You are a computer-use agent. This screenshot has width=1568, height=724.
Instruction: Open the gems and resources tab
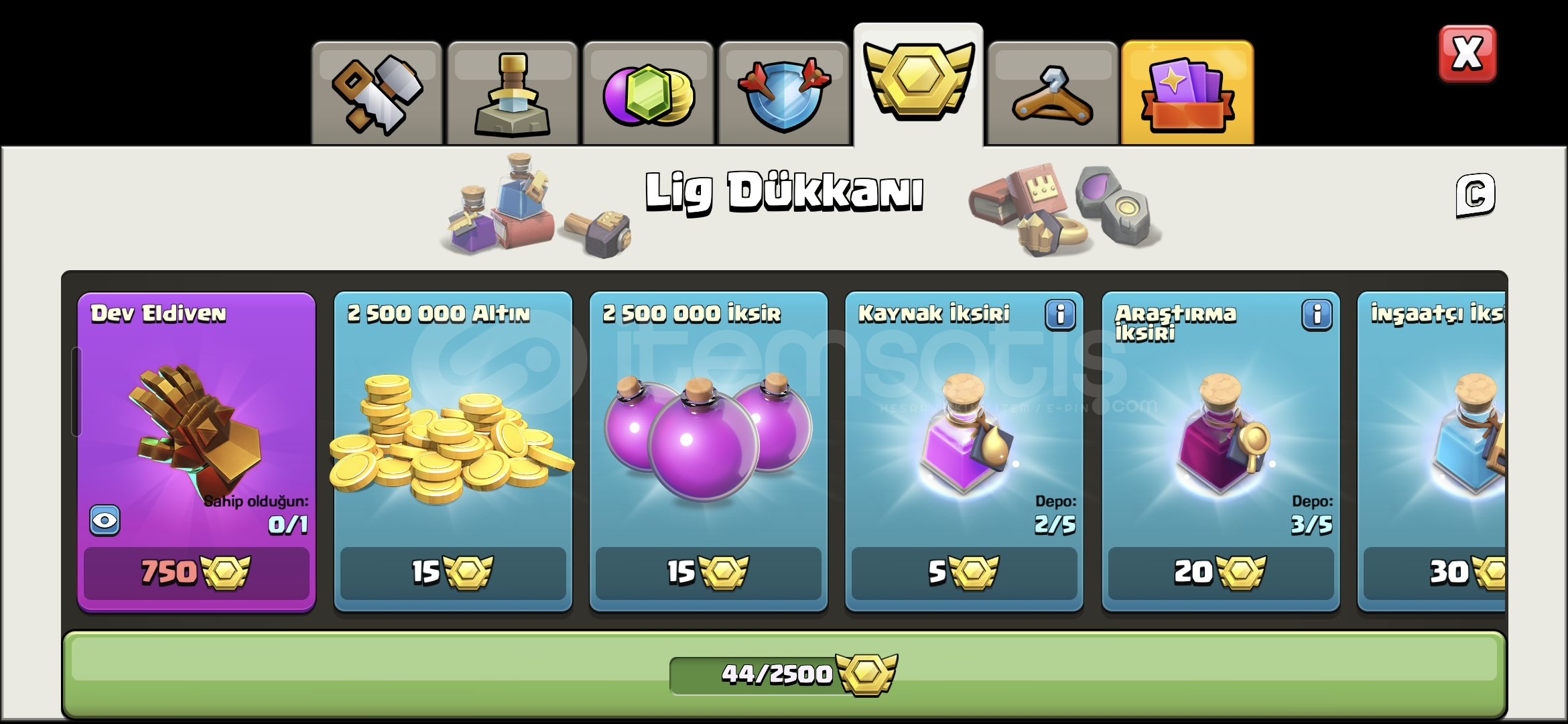648,93
